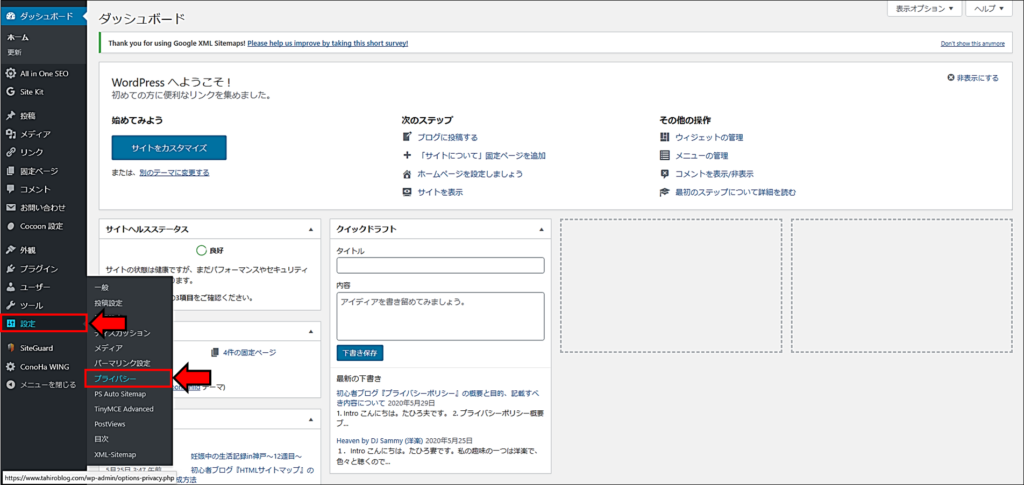
Task: Open the メニューの管理 link
Action: (x=701, y=155)
